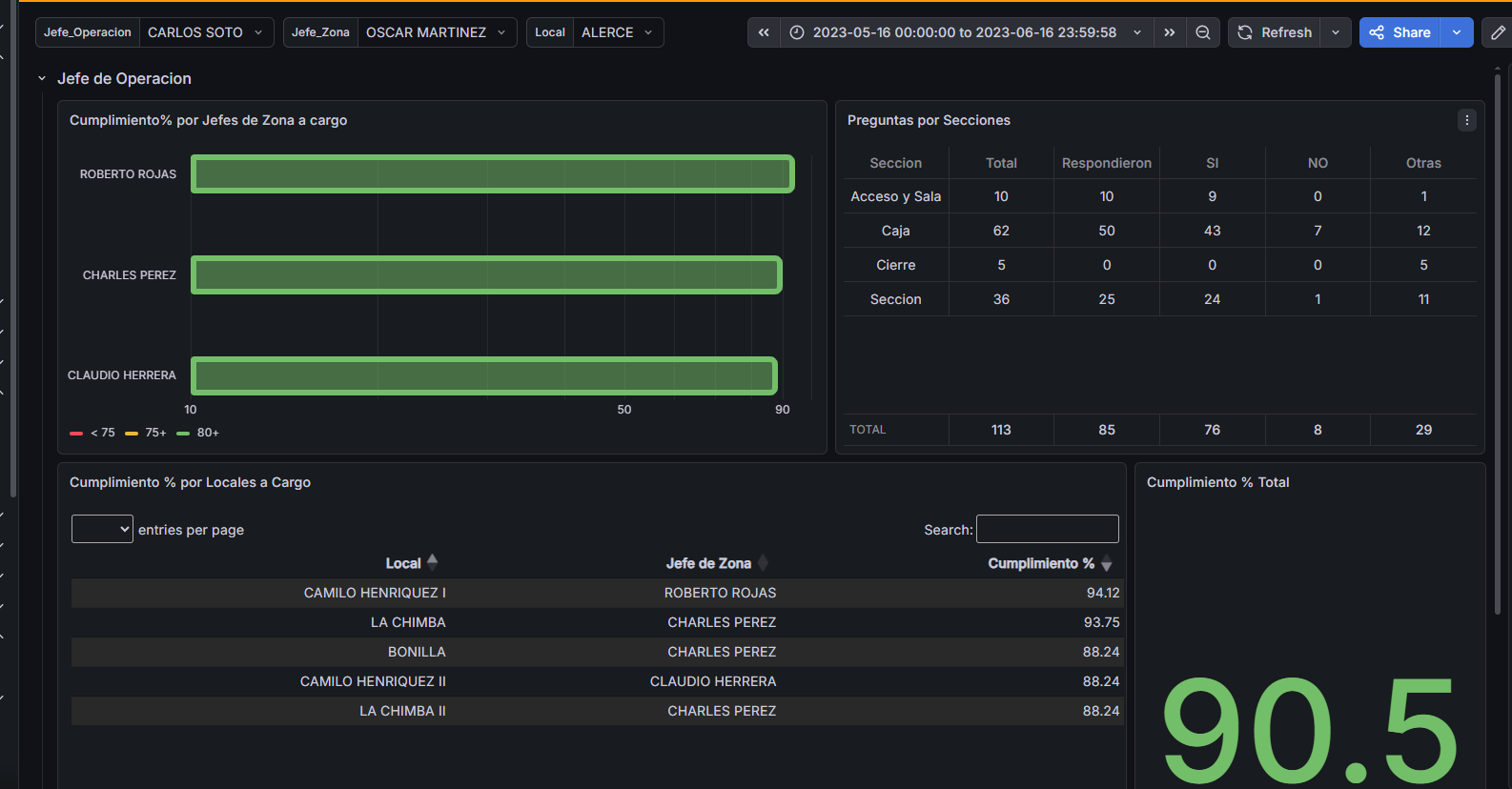Open the Jefe_Zona OSCAR MARTINEZ dropdown
This screenshot has width=1512, height=789.
(x=436, y=32)
